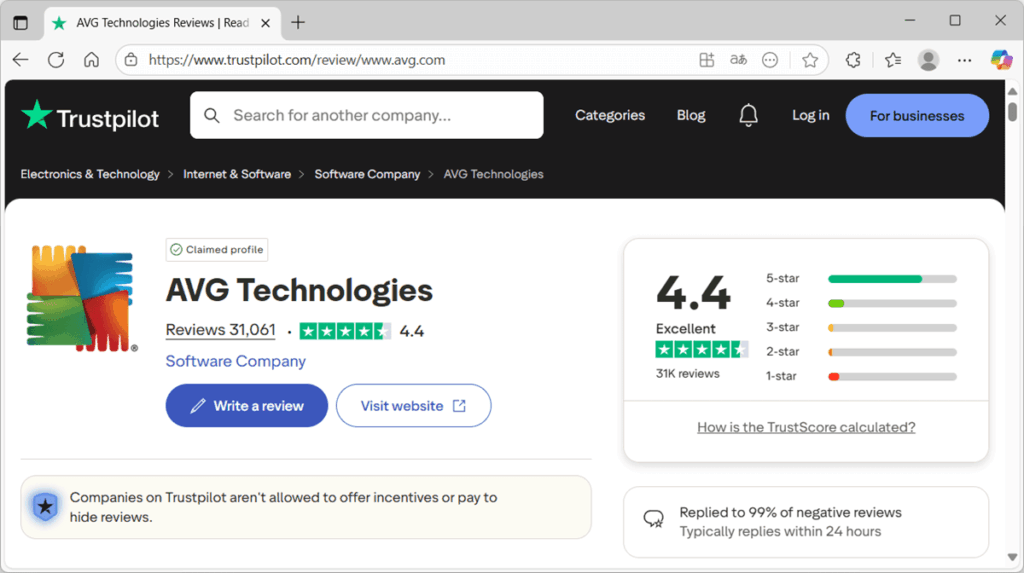Click the Write a review button
The height and width of the screenshot is (573, 1024).
(x=247, y=406)
